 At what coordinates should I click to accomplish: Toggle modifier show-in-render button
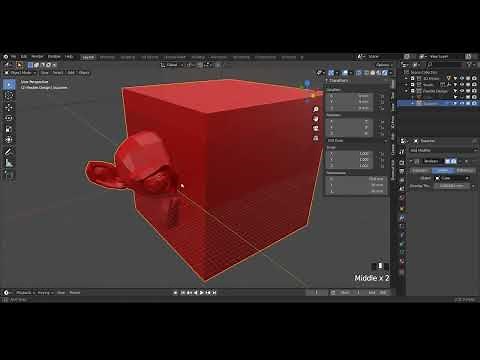[454, 161]
